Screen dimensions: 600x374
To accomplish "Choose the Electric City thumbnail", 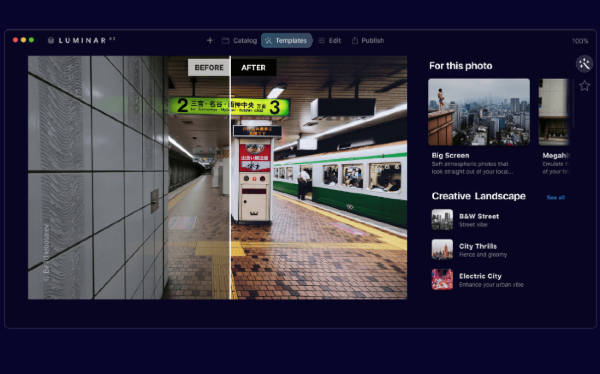I will (x=442, y=279).
